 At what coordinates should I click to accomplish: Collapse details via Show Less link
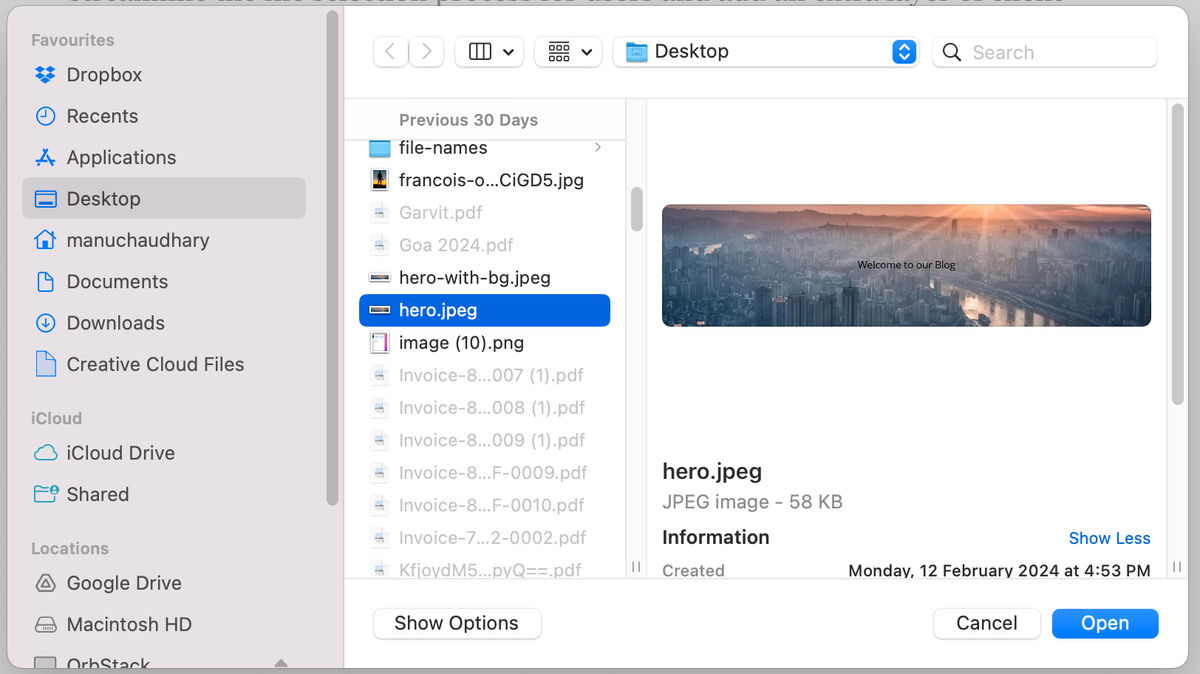(x=1109, y=537)
